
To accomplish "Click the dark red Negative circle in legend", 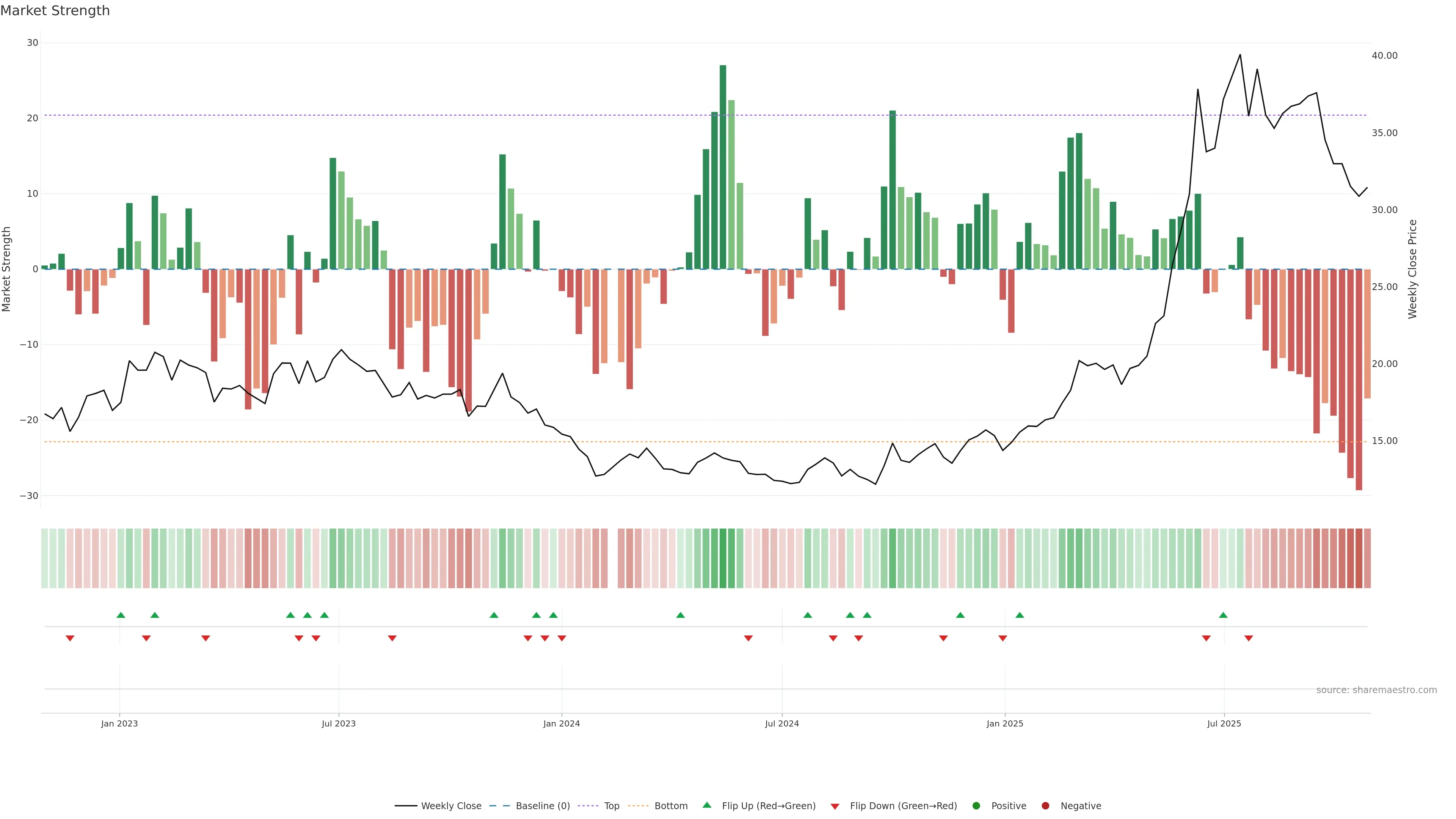I will point(1045,806).
